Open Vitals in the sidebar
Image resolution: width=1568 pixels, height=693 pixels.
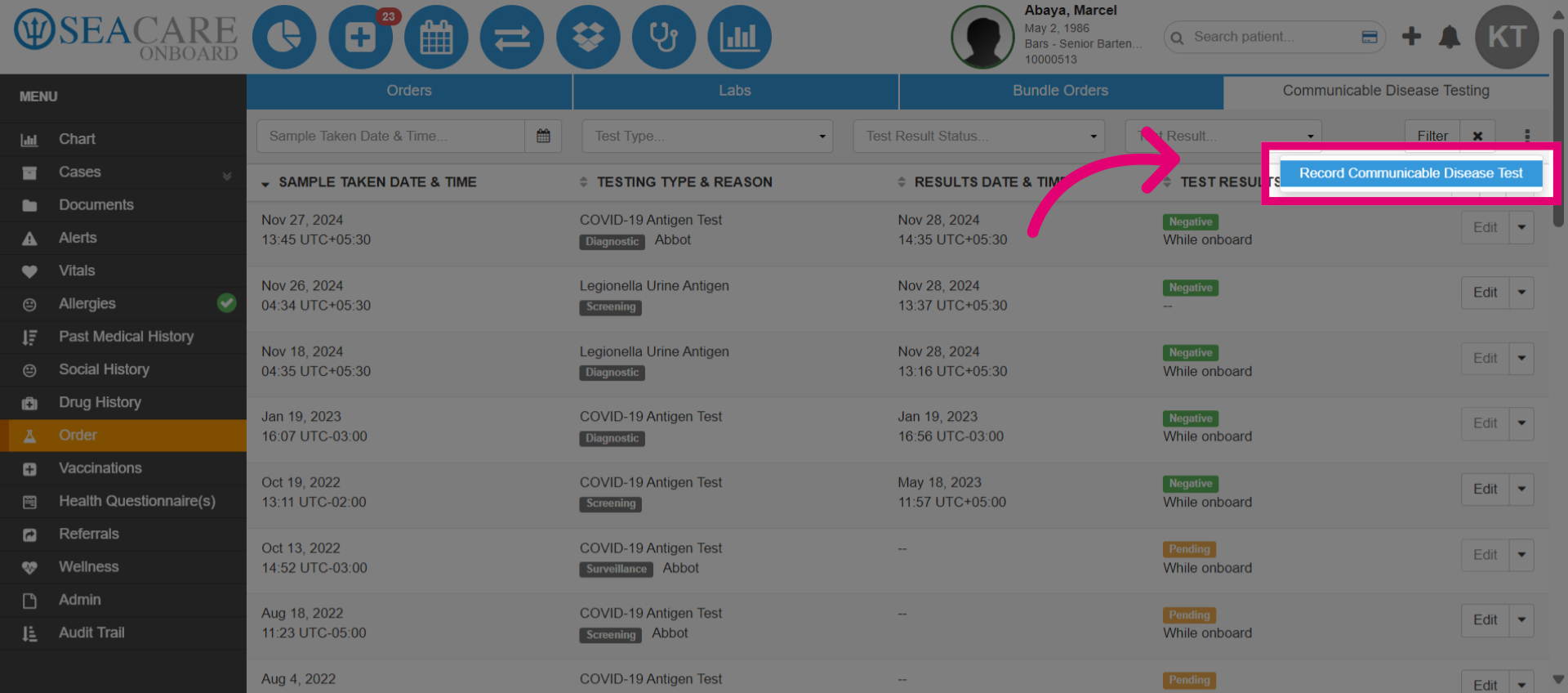tap(123, 270)
